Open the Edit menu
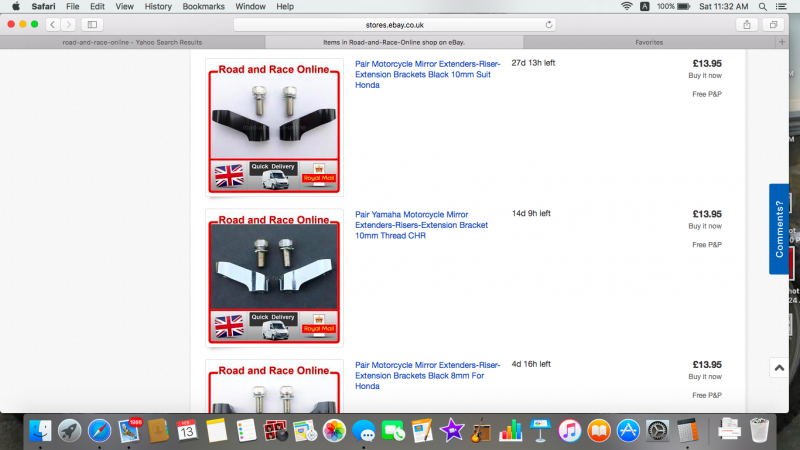This screenshot has height=450, width=800. tap(97, 7)
